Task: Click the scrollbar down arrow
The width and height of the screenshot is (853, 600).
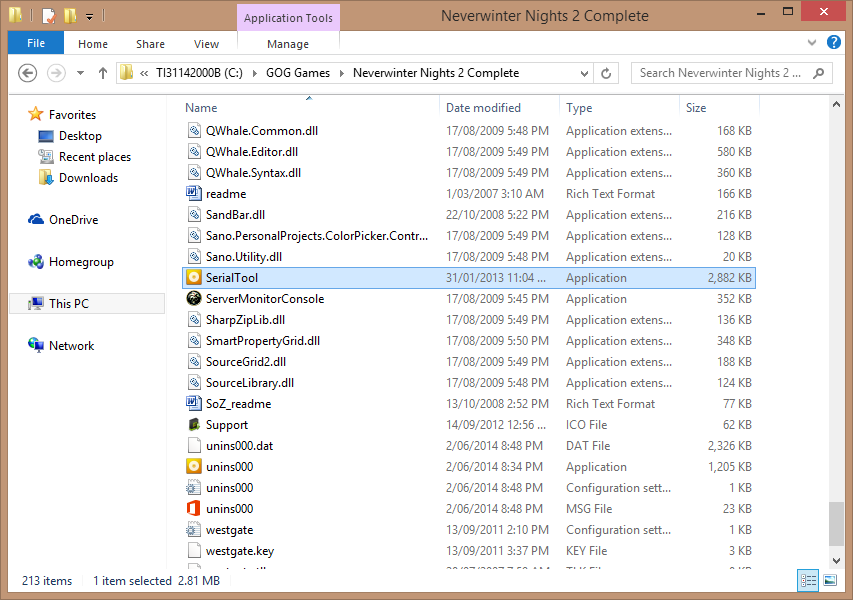Action: pyautogui.click(x=836, y=561)
